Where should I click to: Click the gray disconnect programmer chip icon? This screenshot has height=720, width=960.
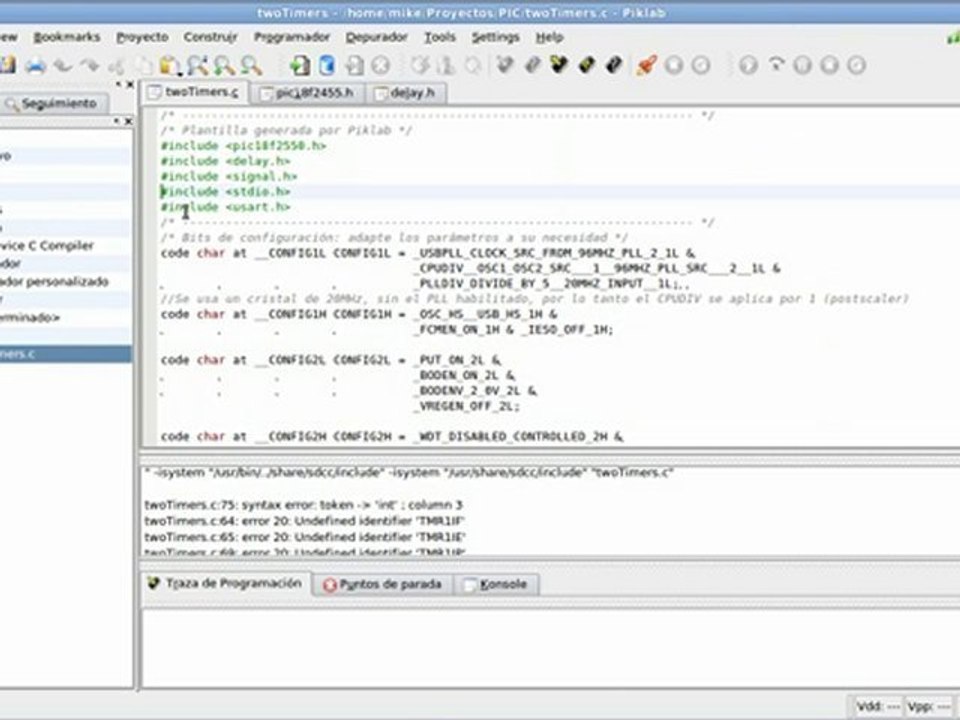point(532,64)
